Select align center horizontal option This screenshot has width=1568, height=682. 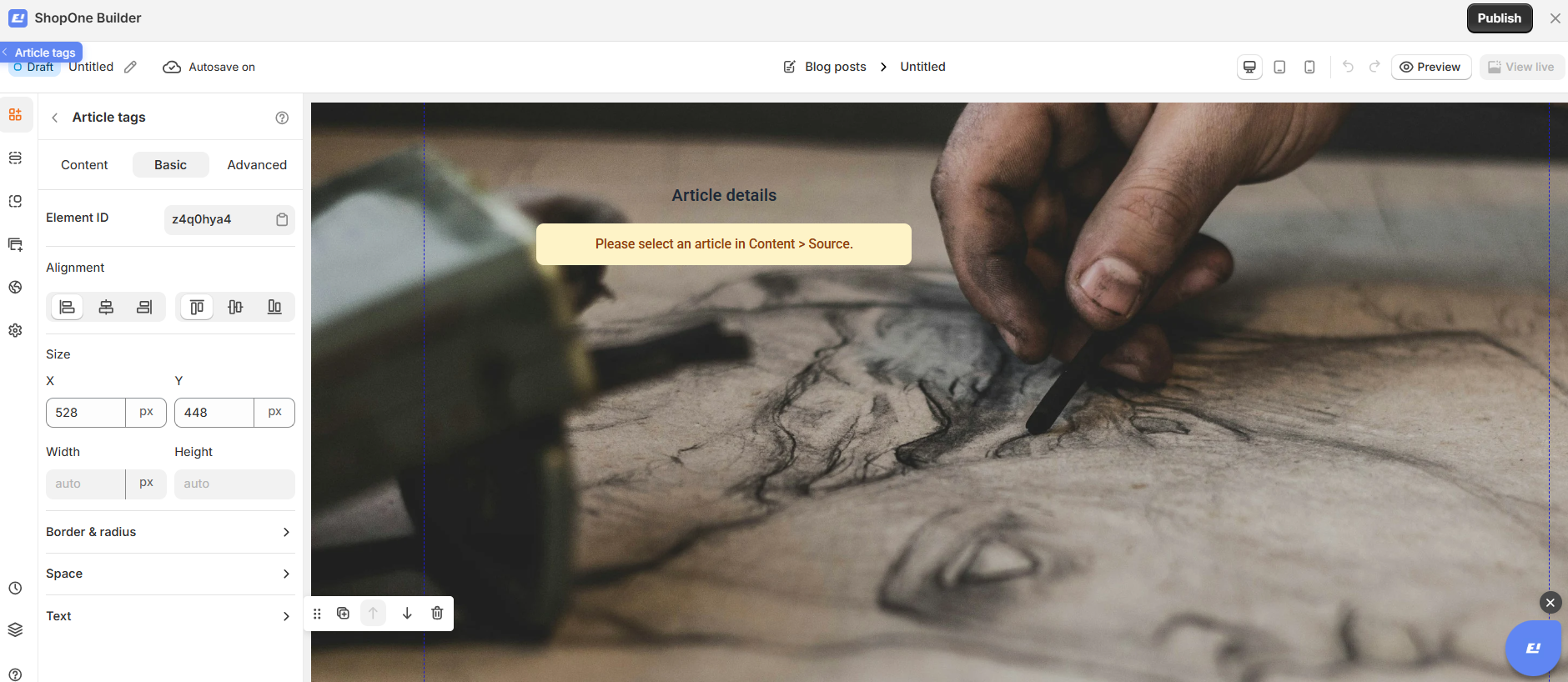point(106,307)
